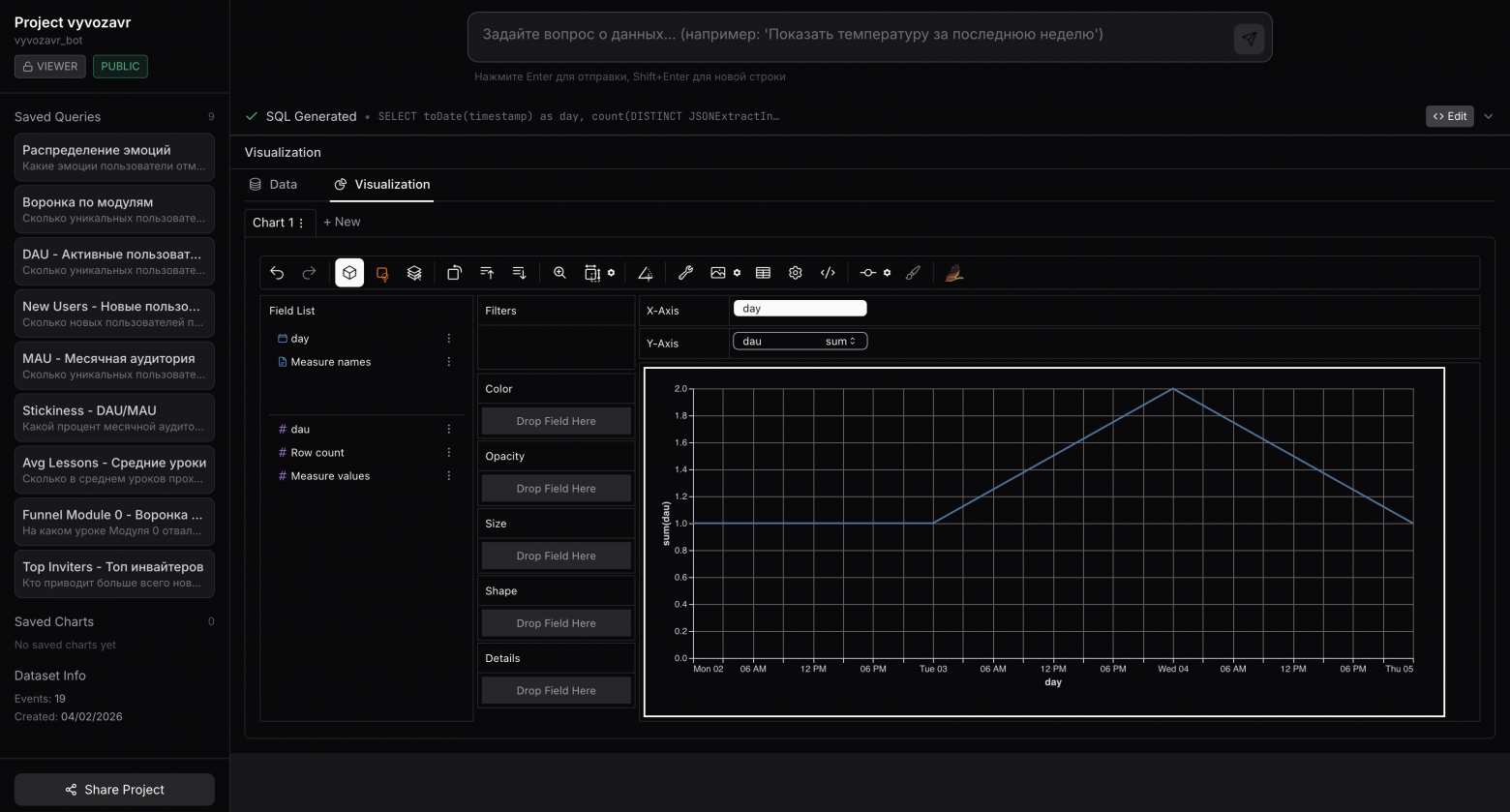The width and height of the screenshot is (1510, 812).
Task: Switch to the Data tab
Action: click(273, 184)
